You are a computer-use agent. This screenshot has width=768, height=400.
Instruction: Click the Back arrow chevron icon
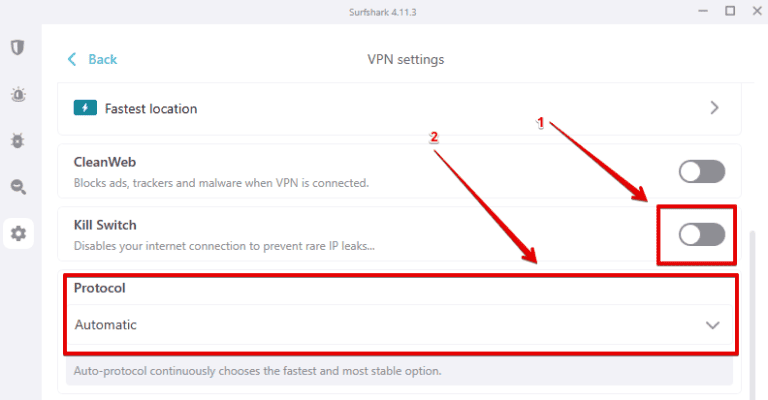pyautogui.click(x=72, y=59)
